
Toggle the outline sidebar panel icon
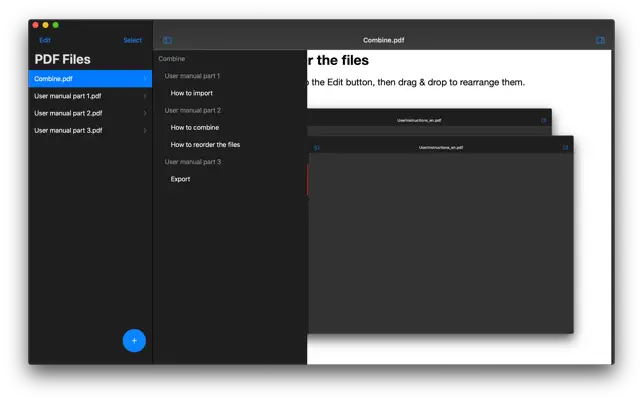(x=167, y=40)
